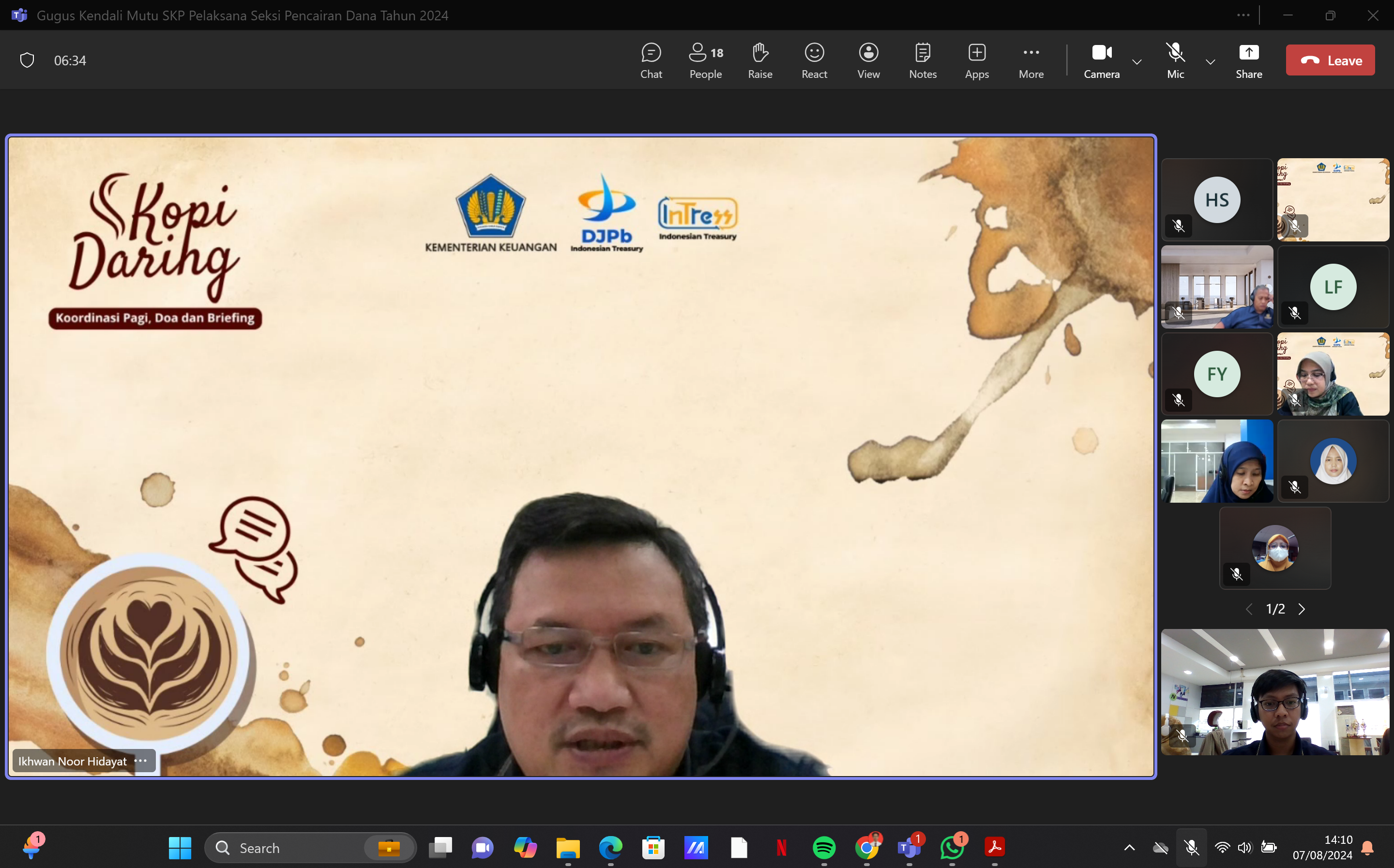Image resolution: width=1394 pixels, height=868 pixels.
Task: Open the View layout options
Action: [x=868, y=60]
